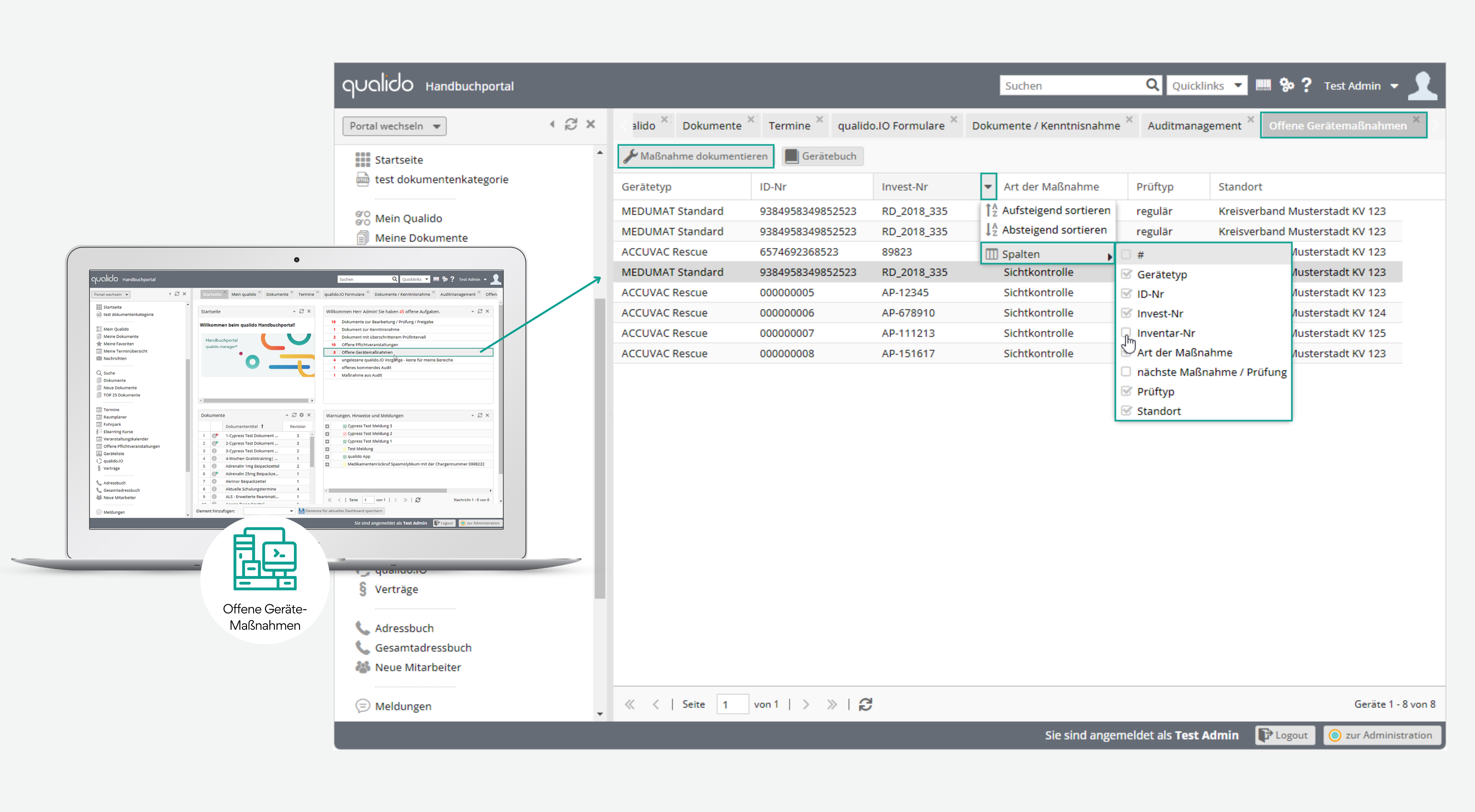Open Gesamtadressbuch in sidebar
Viewport: 1475px width, 812px height.
coord(423,647)
